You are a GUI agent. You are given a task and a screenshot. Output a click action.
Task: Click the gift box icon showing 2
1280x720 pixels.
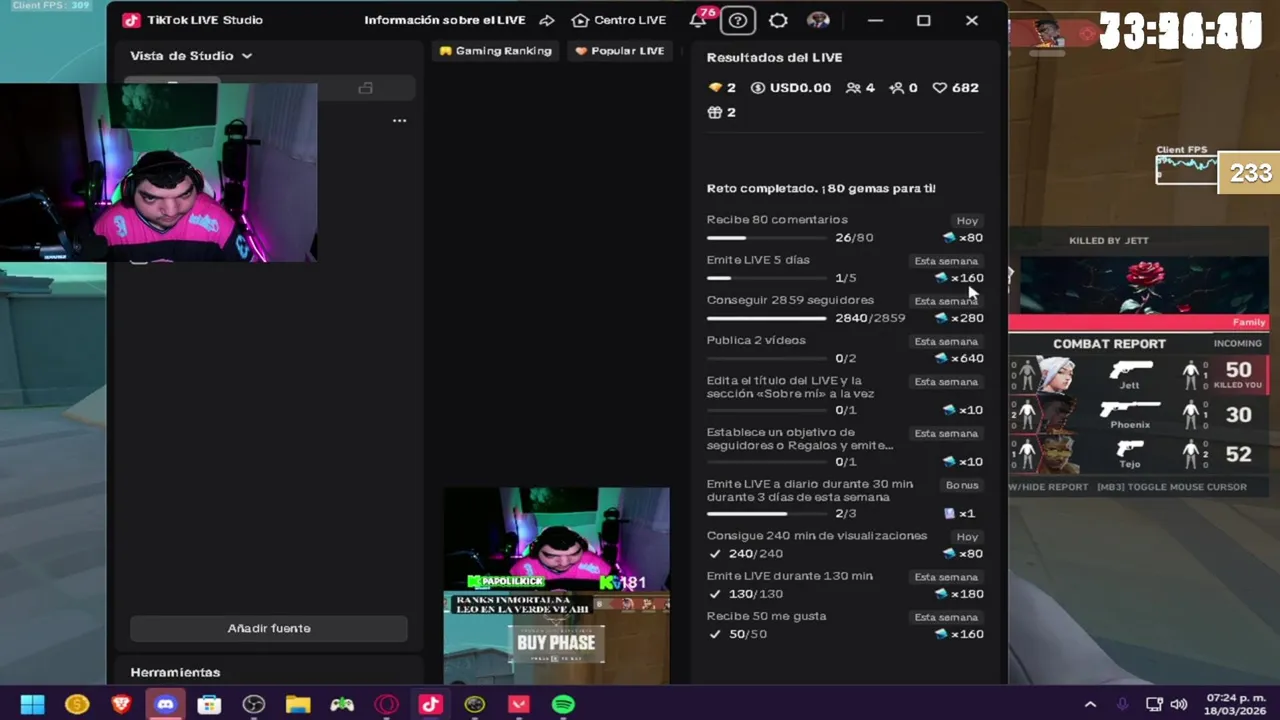(715, 113)
